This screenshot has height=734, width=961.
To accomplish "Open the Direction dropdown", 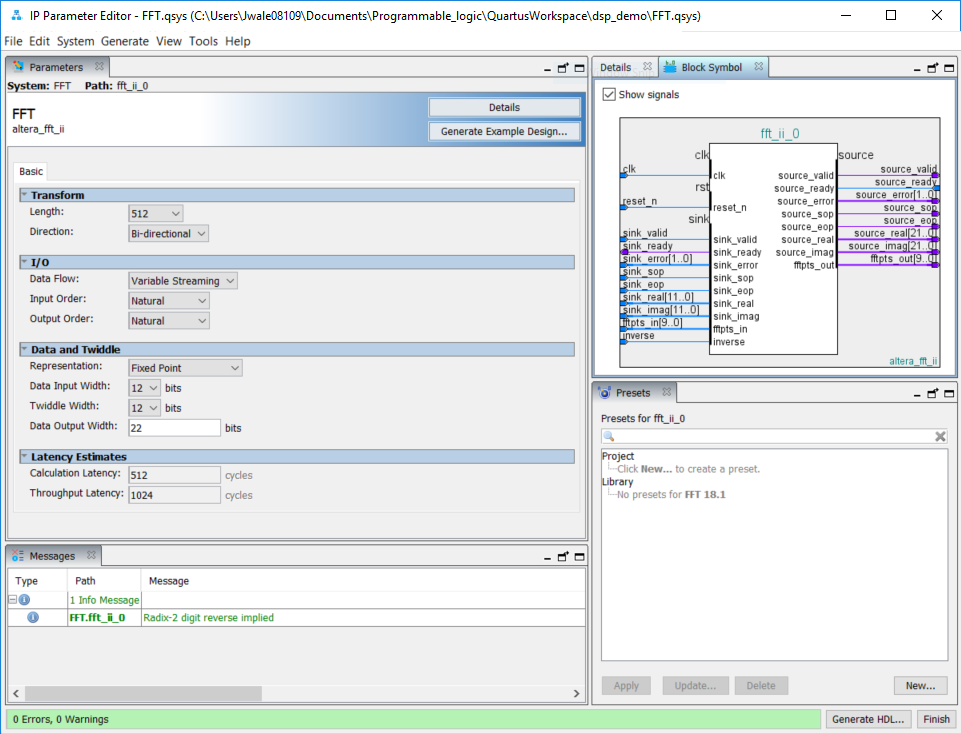I will click(169, 233).
